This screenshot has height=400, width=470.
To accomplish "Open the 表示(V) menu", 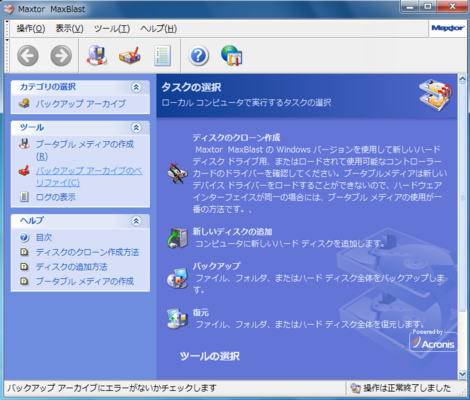I will coord(69,29).
